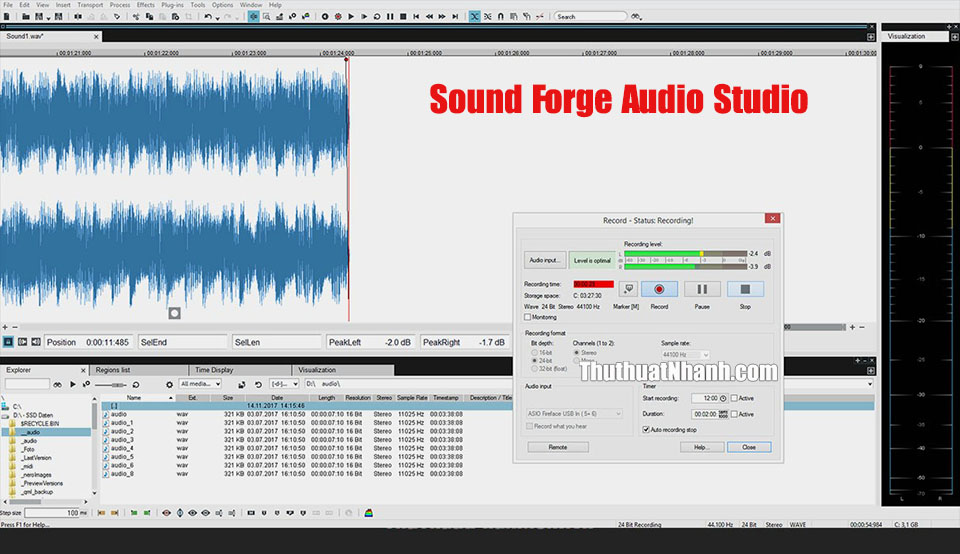Click the Record button in Record dialog
The width and height of the screenshot is (960, 554).
[x=659, y=289]
